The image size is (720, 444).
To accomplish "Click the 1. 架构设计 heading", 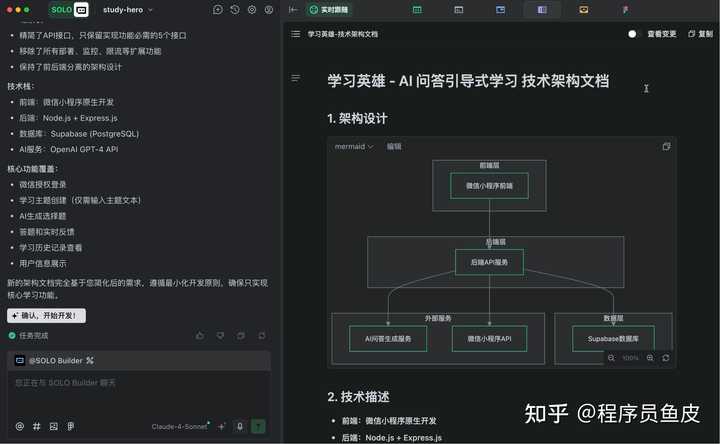I will coord(357,118).
